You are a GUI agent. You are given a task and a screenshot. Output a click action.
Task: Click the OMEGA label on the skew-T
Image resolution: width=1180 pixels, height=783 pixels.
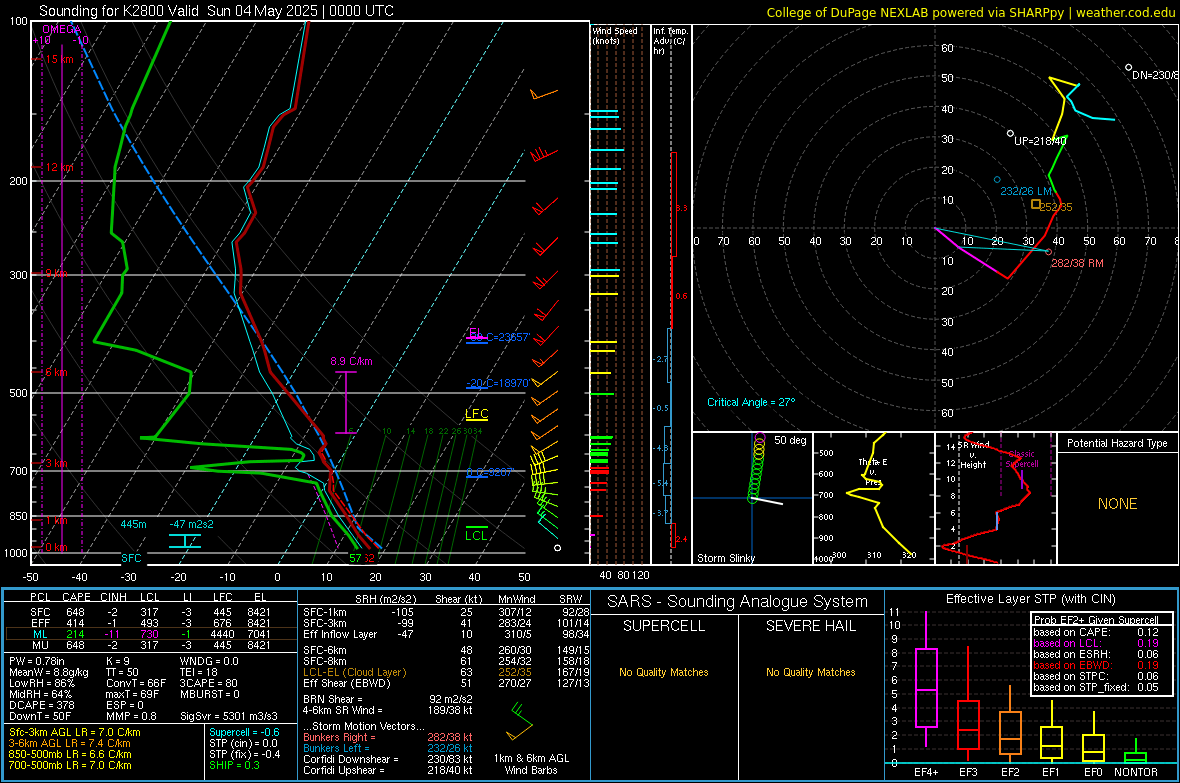click(62, 29)
